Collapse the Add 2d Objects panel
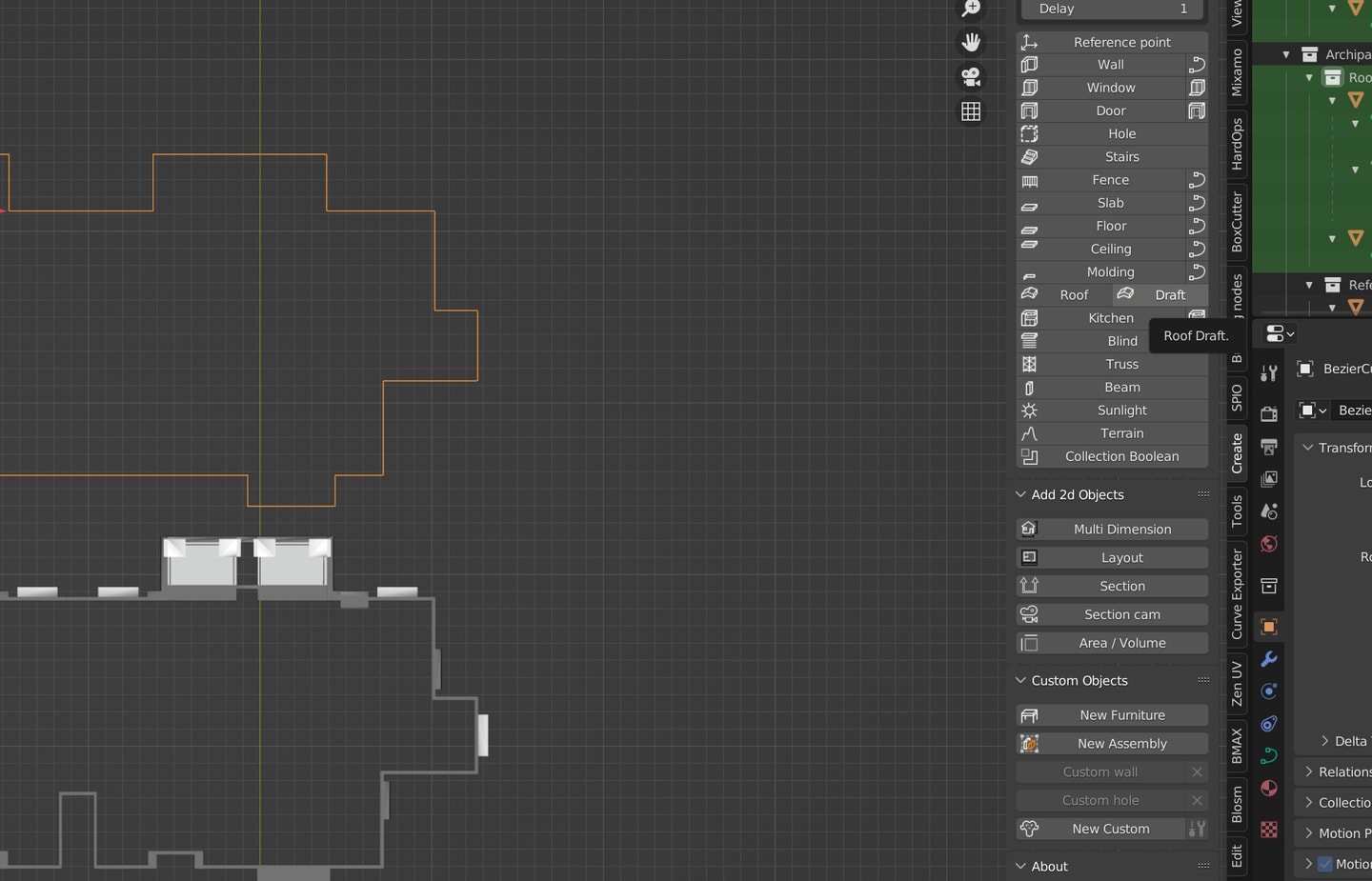 [1020, 494]
